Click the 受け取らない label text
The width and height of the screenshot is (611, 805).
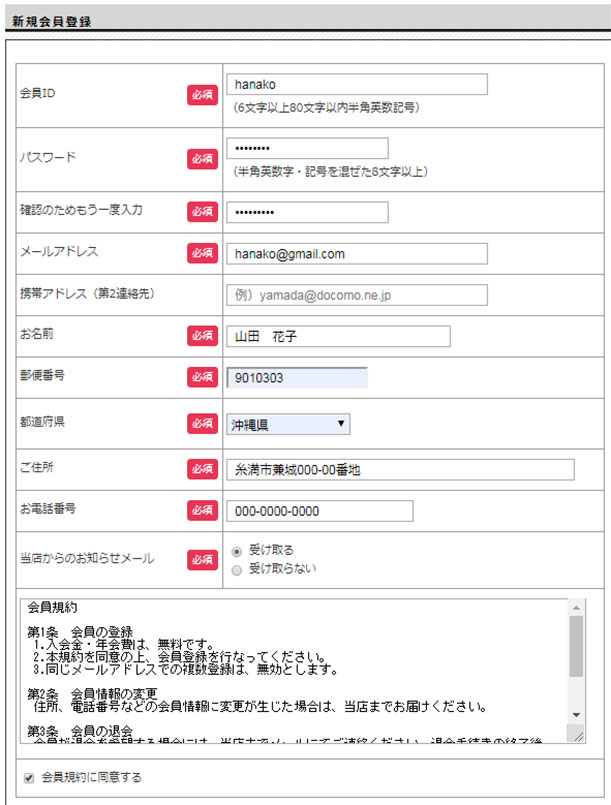[282, 568]
